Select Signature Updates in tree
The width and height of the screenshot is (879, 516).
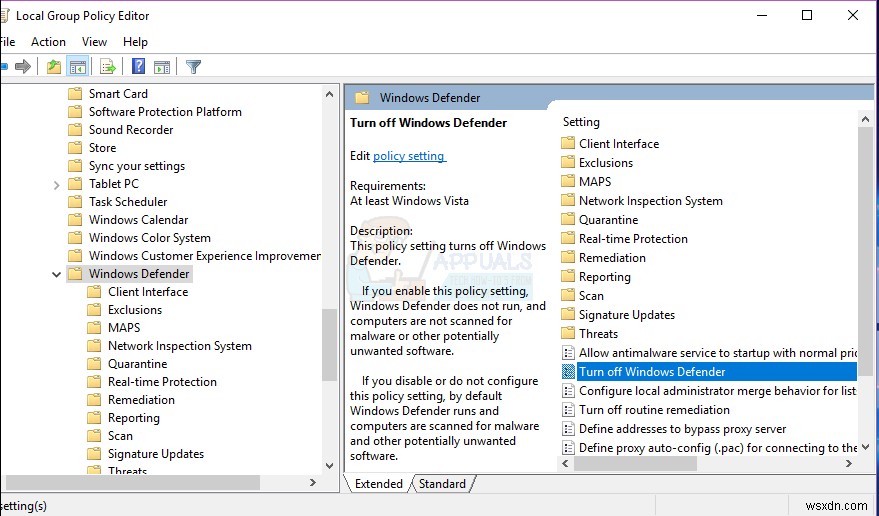point(156,454)
